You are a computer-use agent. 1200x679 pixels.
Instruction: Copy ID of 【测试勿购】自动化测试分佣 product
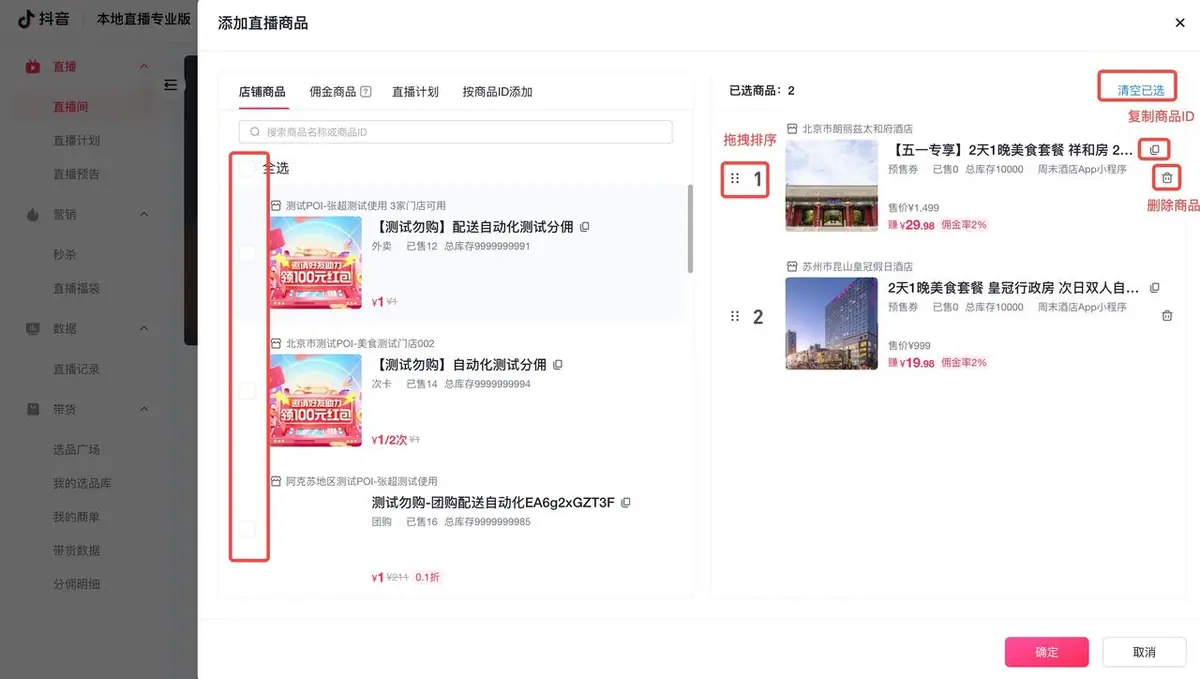(x=558, y=364)
